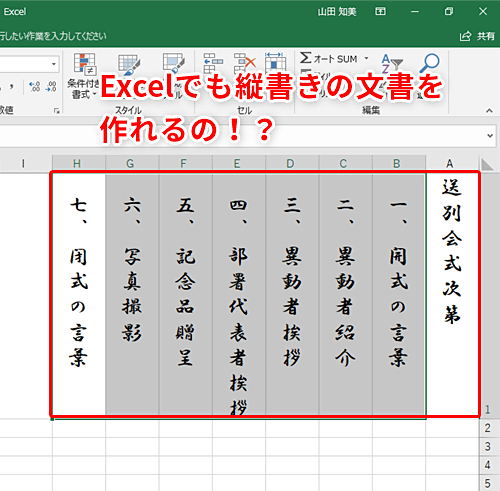Click the Tell Me search box
The image size is (500, 491).
click(x=53, y=36)
